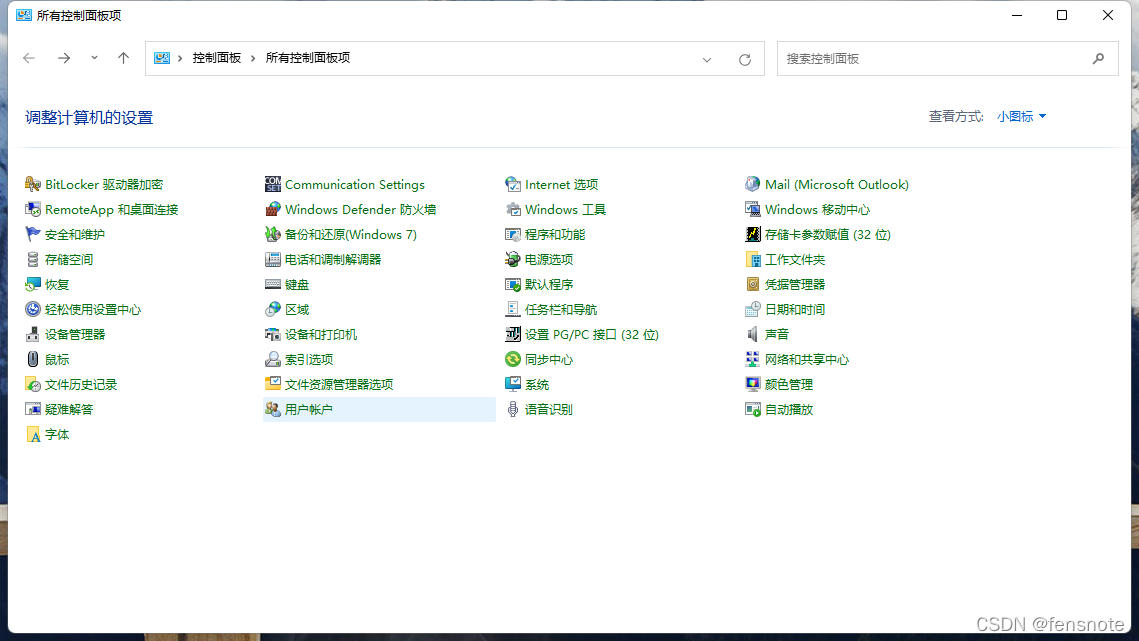Image resolution: width=1139 pixels, height=641 pixels.
Task: Go back with the left arrow
Action: click(x=29, y=58)
